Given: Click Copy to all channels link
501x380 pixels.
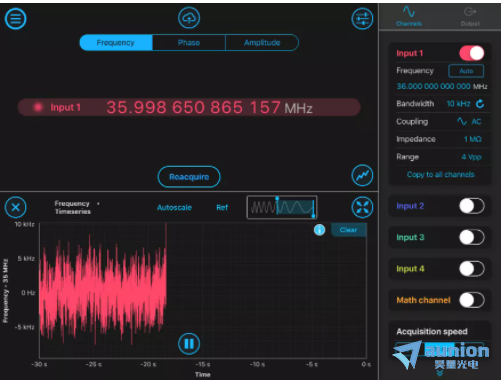Looking at the screenshot, I should [440, 174].
